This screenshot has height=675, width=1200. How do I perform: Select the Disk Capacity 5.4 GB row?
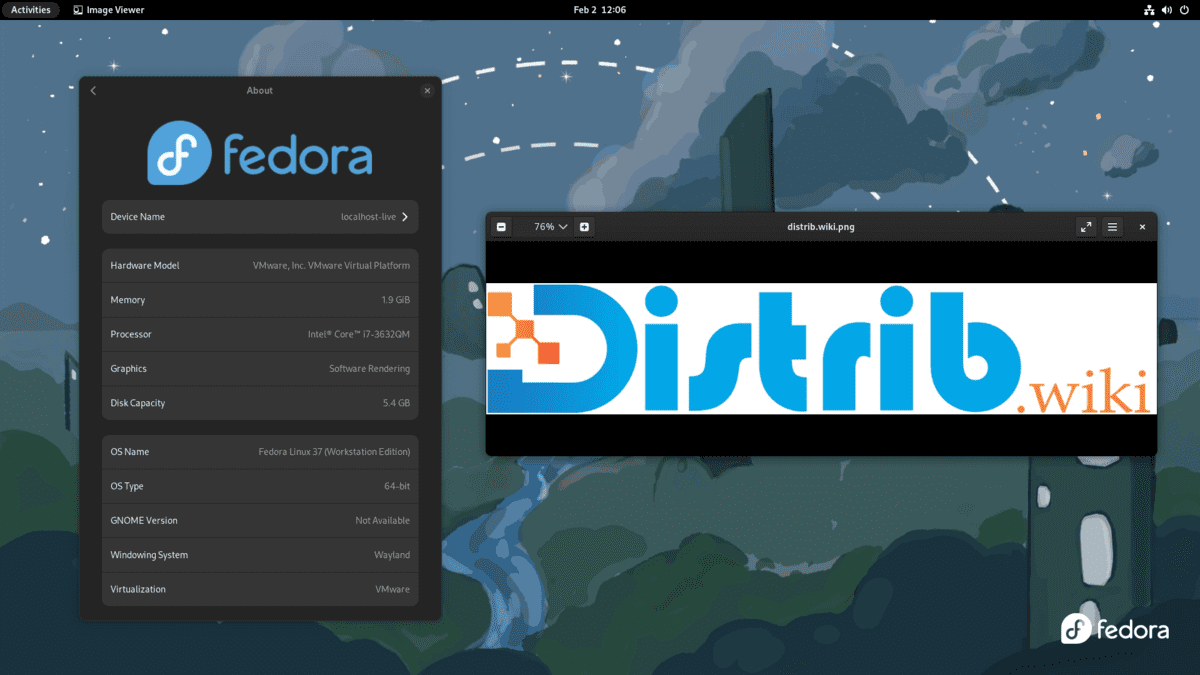260,403
